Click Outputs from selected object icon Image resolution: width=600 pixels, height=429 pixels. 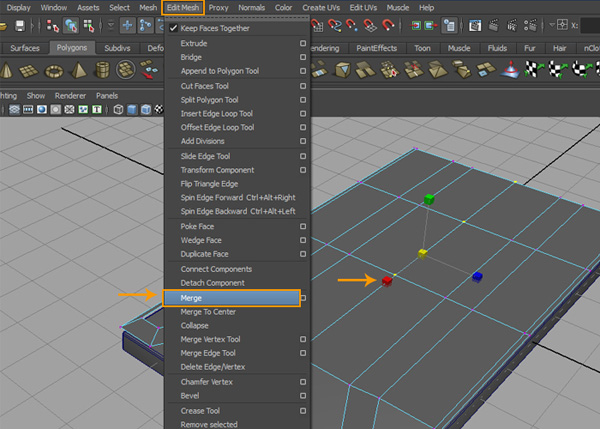[x=431, y=26]
